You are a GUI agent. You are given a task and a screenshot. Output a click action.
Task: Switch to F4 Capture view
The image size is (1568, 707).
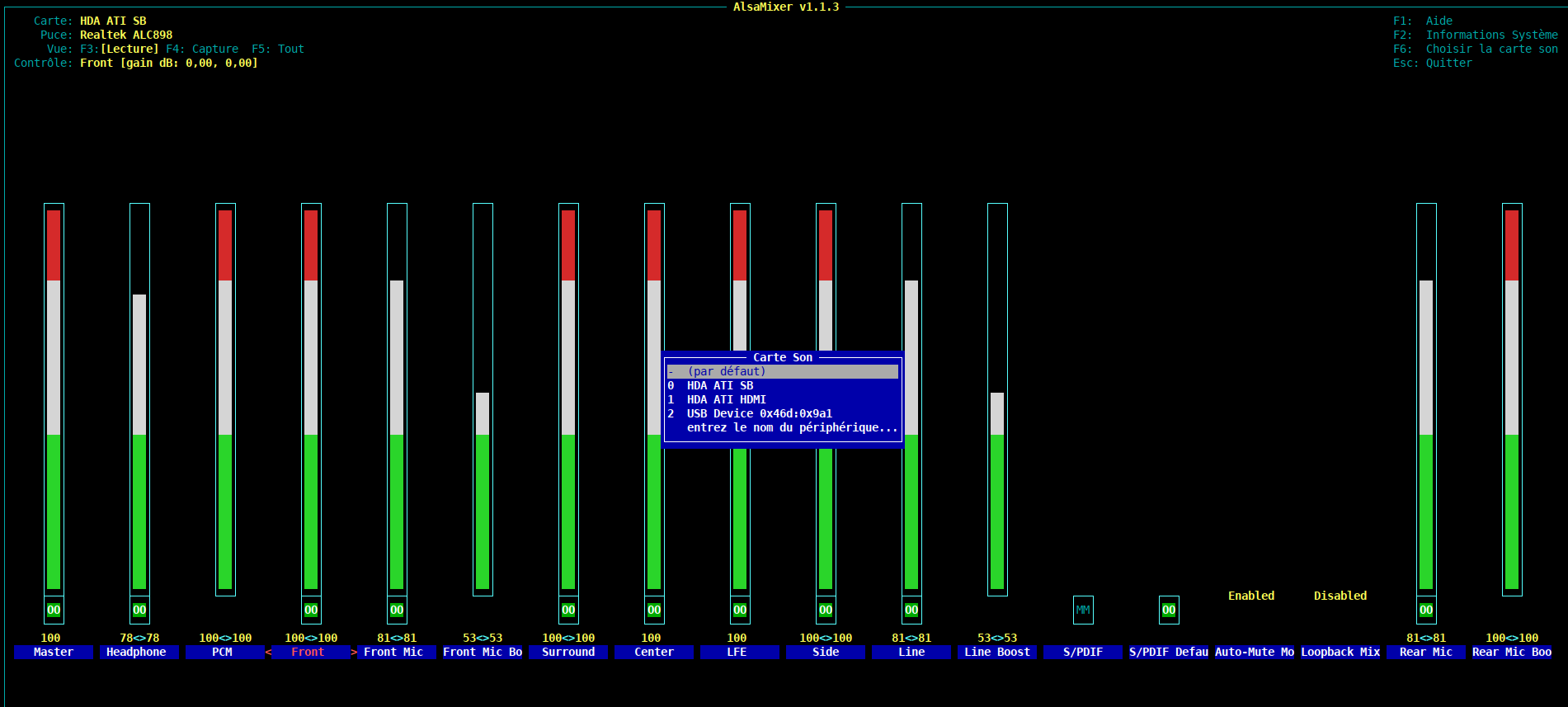point(202,49)
